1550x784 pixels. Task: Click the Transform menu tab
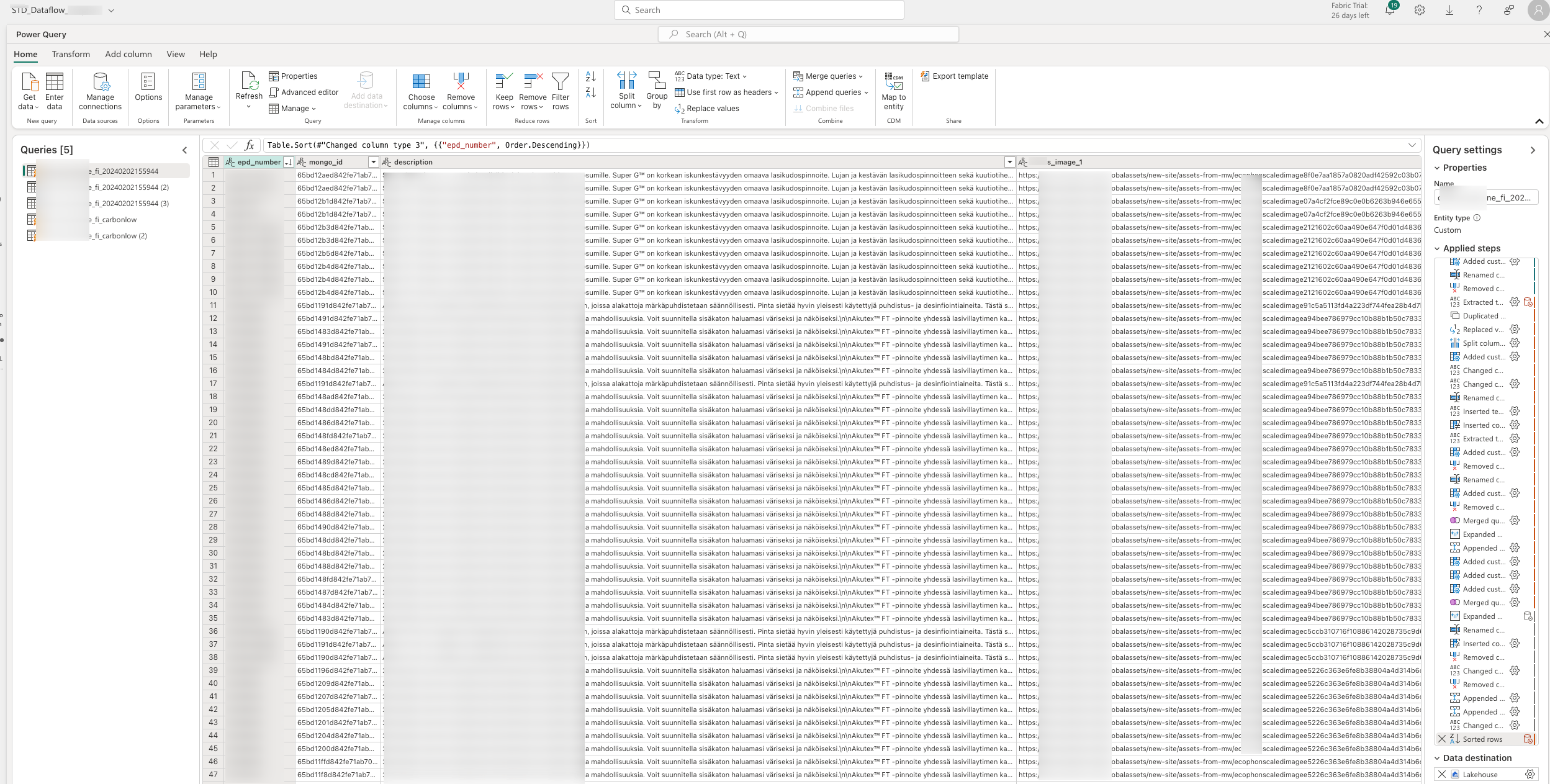pos(70,53)
